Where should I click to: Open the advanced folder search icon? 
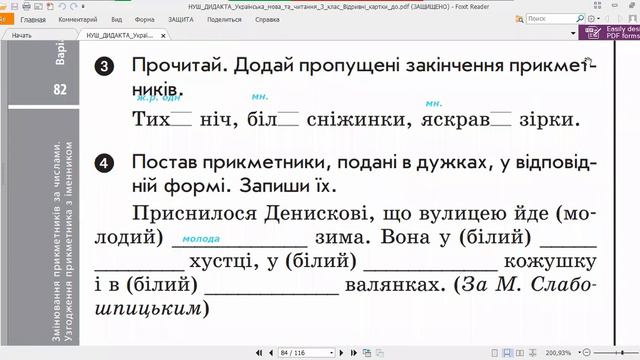tap(519, 19)
